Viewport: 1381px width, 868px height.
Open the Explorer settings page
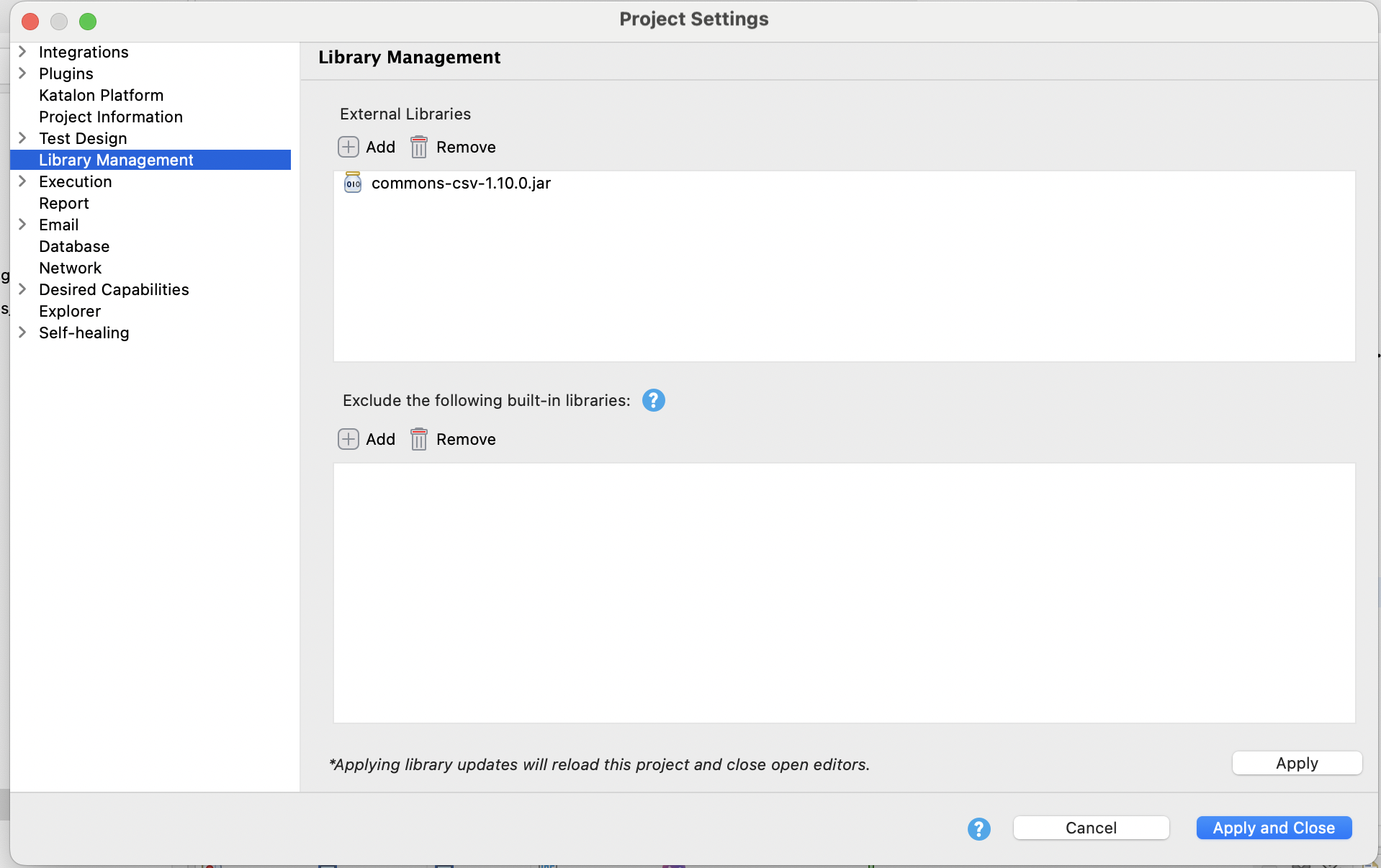click(70, 311)
